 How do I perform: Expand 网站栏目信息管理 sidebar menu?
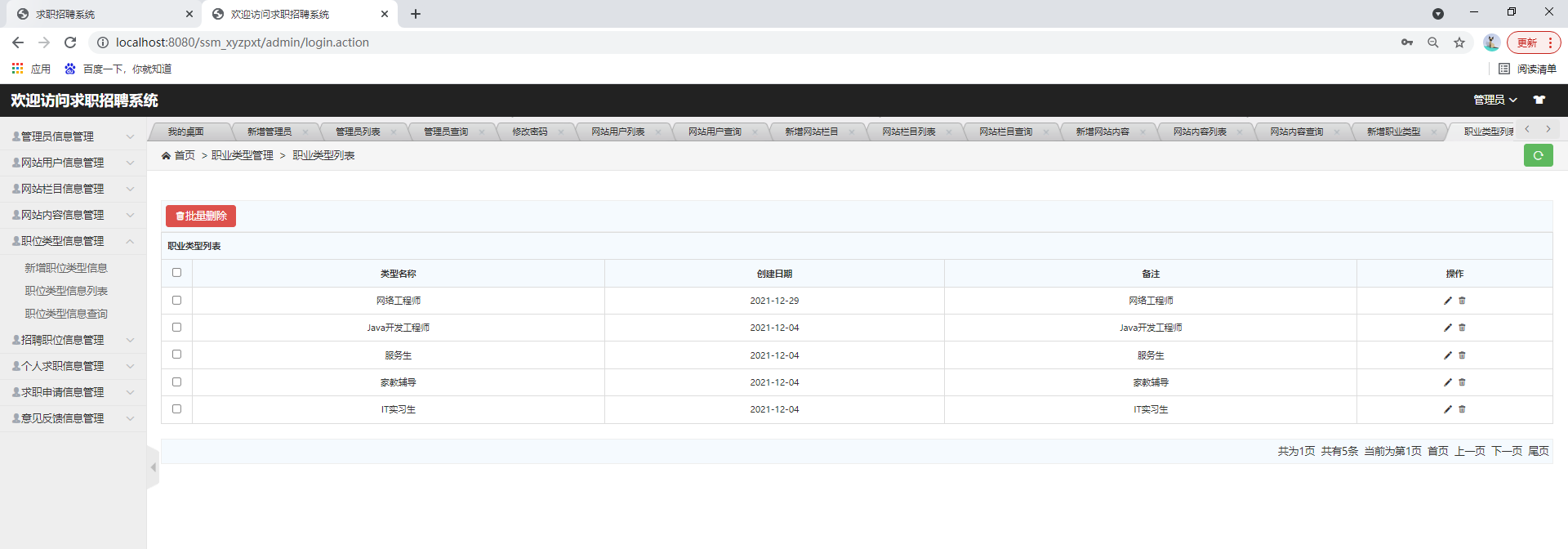73,189
